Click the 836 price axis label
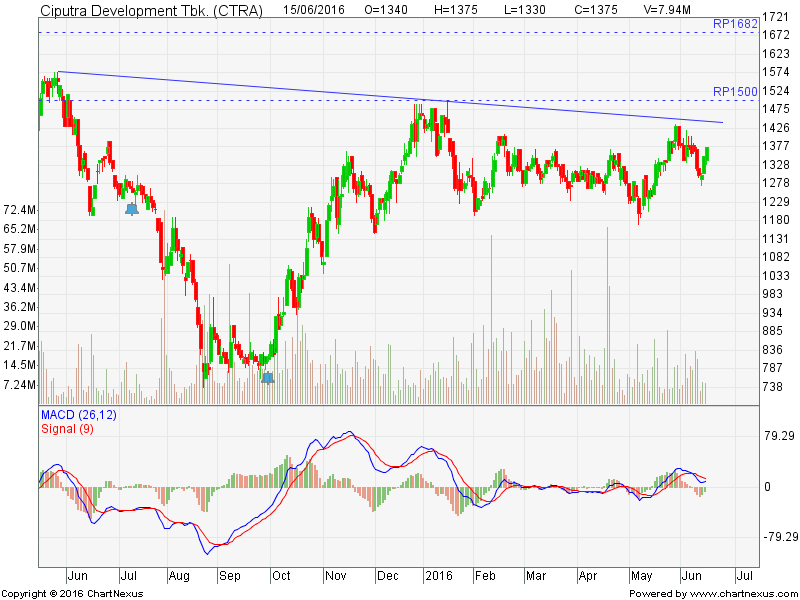The height and width of the screenshot is (600, 800). pos(772,350)
